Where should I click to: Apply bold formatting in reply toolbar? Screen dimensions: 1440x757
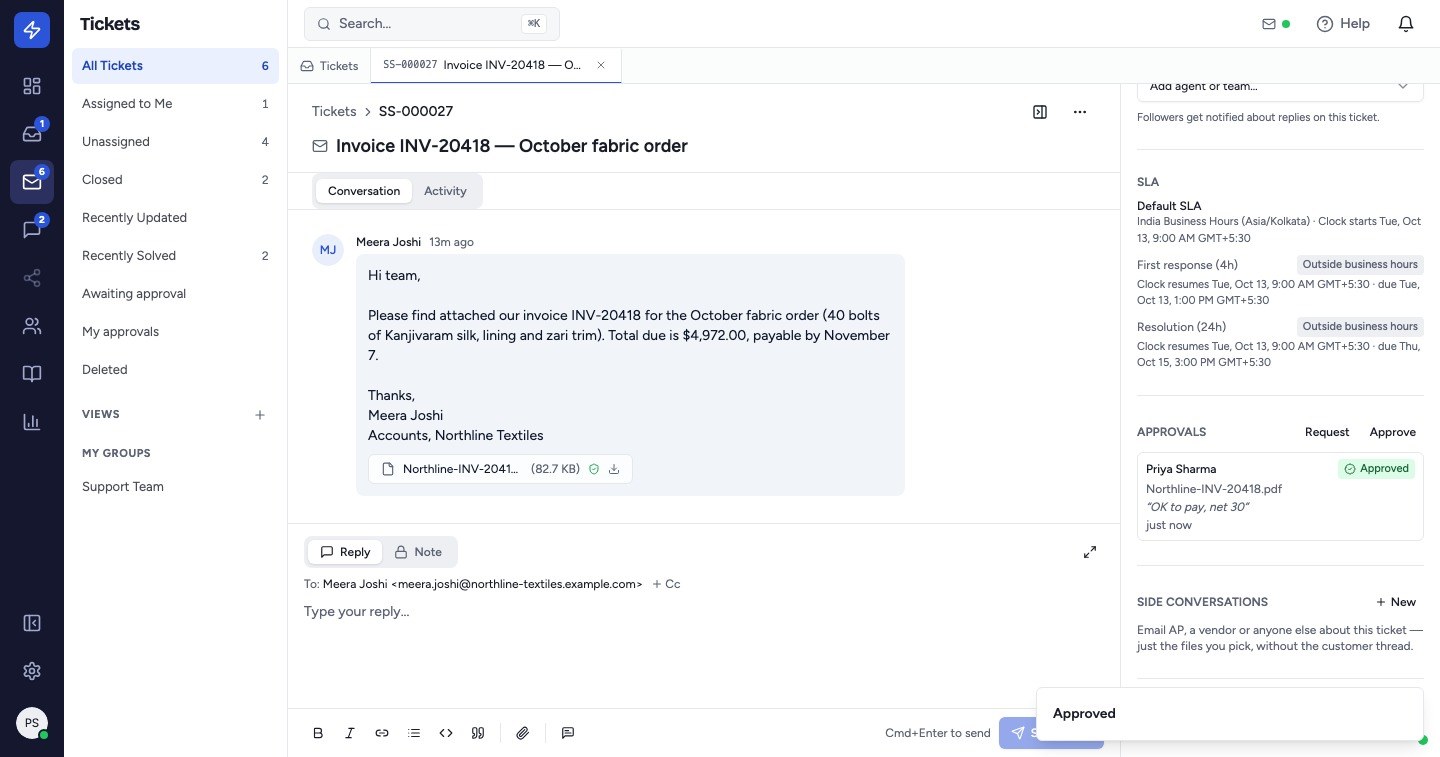[x=318, y=733]
